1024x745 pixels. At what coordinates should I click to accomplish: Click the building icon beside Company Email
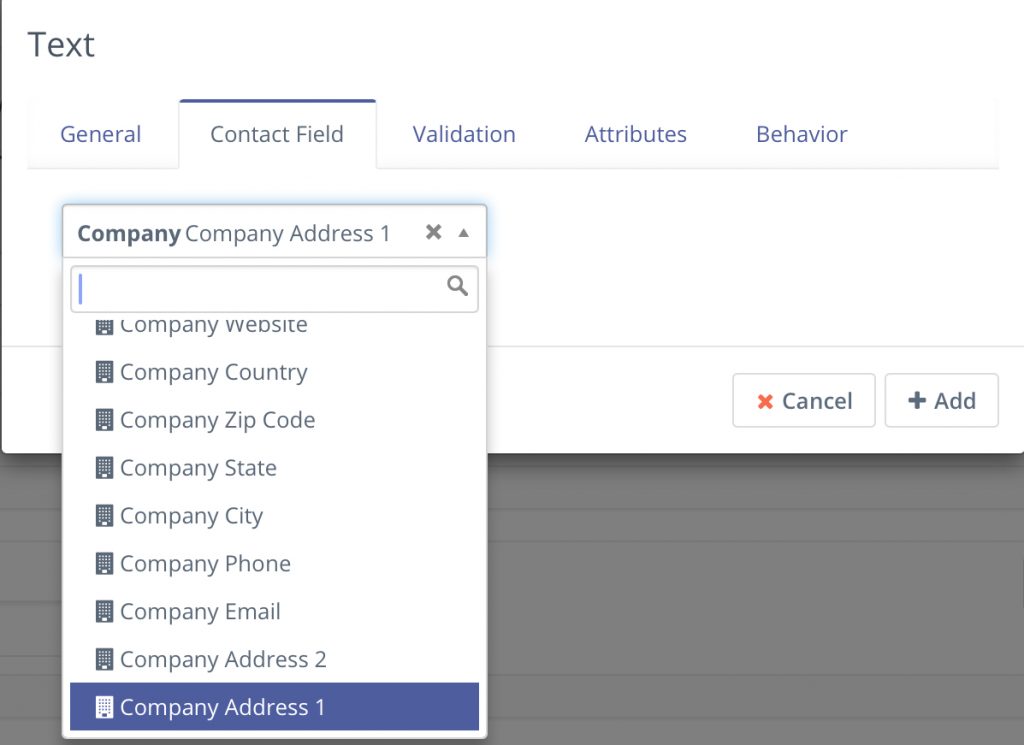point(104,611)
